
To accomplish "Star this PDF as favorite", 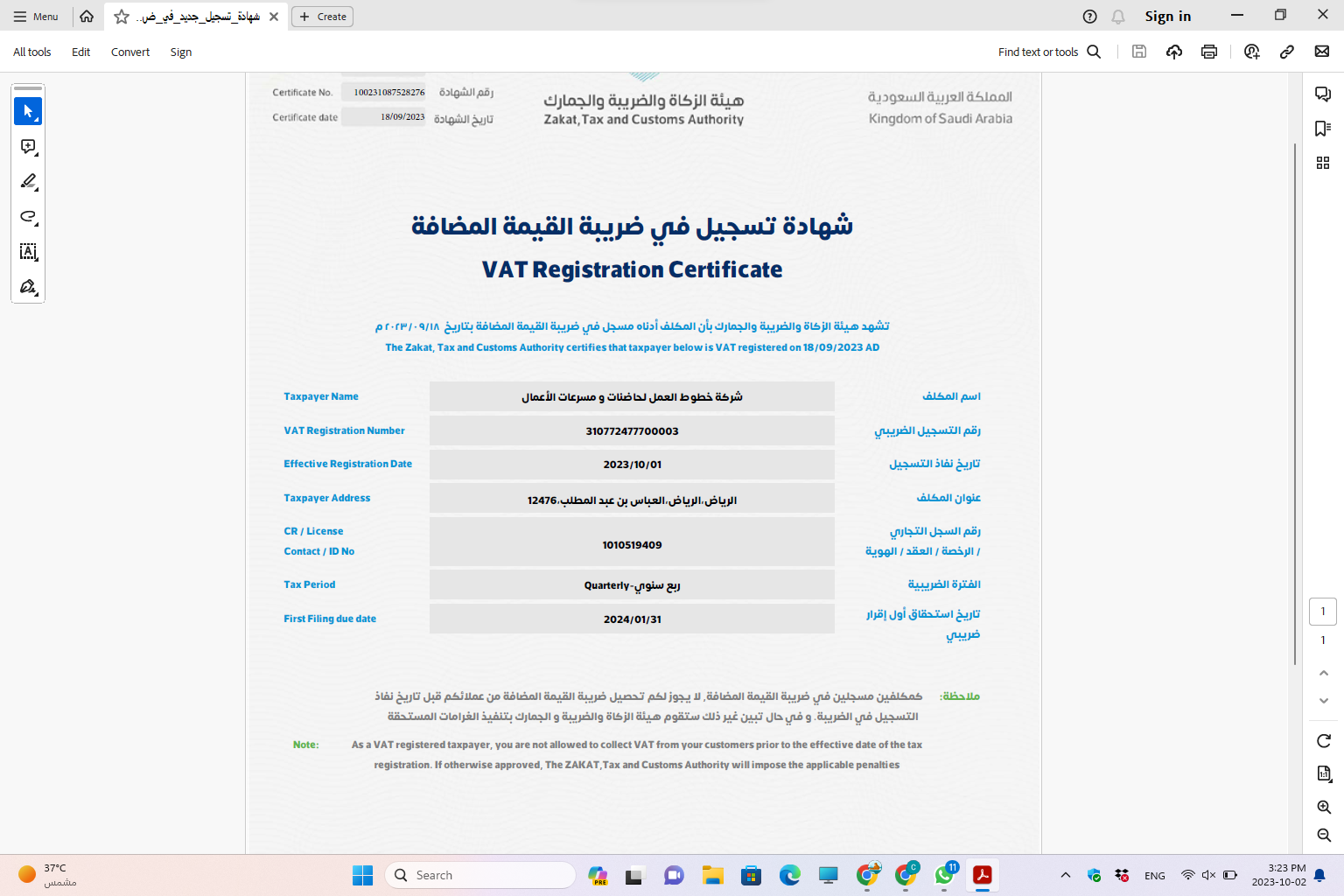I will click(122, 17).
